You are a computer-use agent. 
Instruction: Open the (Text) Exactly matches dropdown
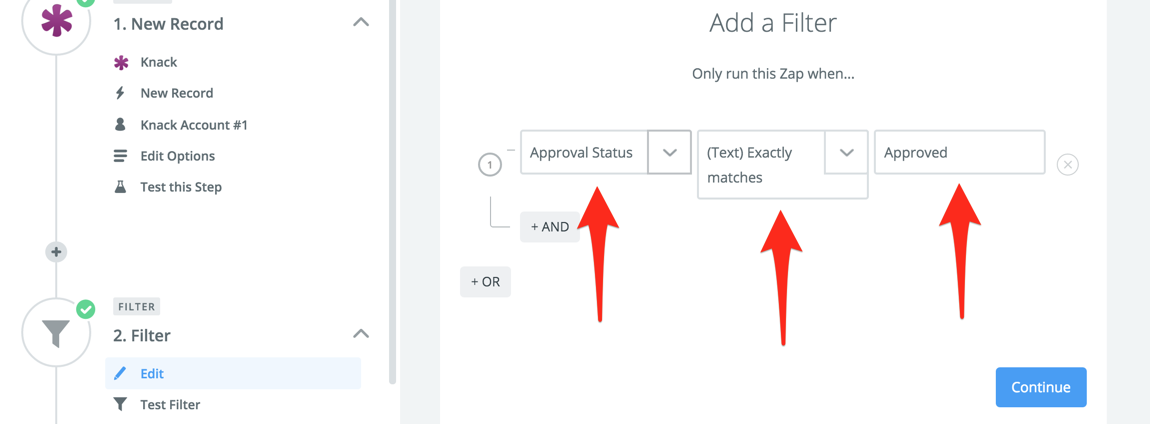(846, 153)
